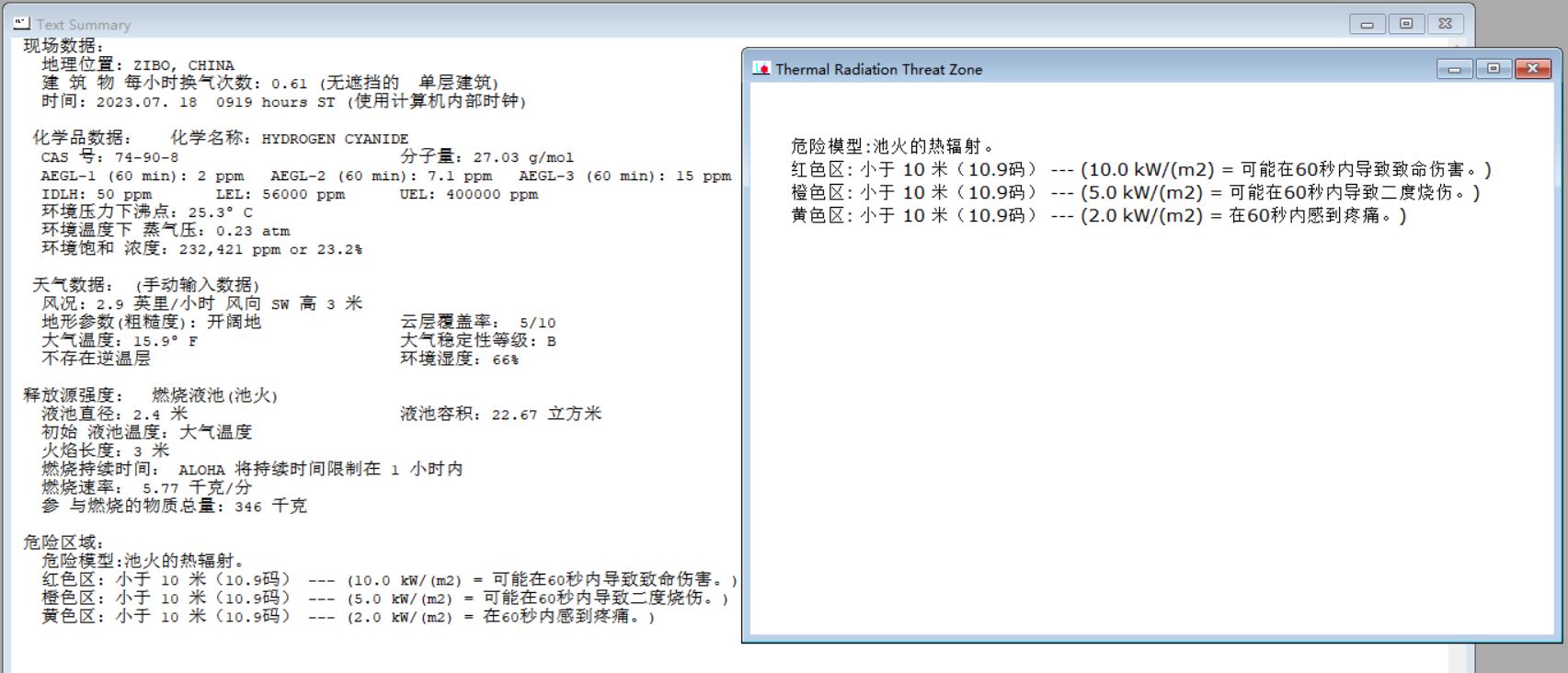
Task: Minimize the Text Summary window
Action: coord(1368,24)
